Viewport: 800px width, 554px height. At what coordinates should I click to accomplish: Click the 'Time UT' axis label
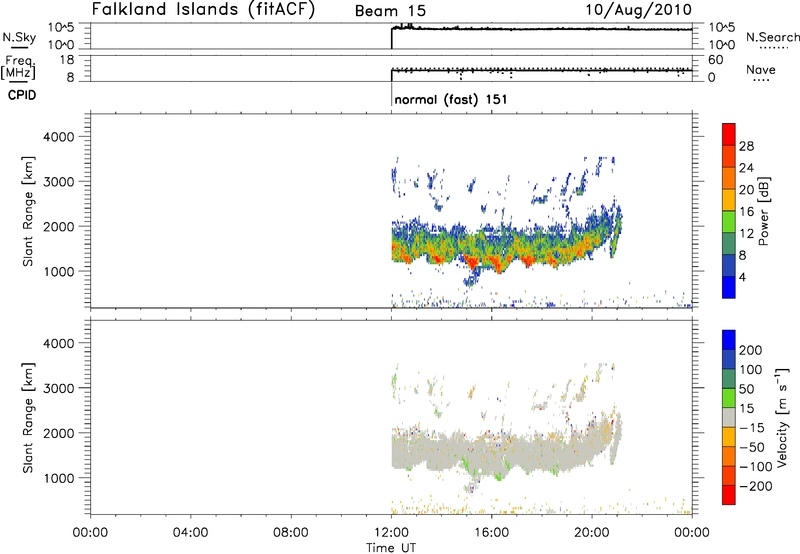(x=391, y=548)
